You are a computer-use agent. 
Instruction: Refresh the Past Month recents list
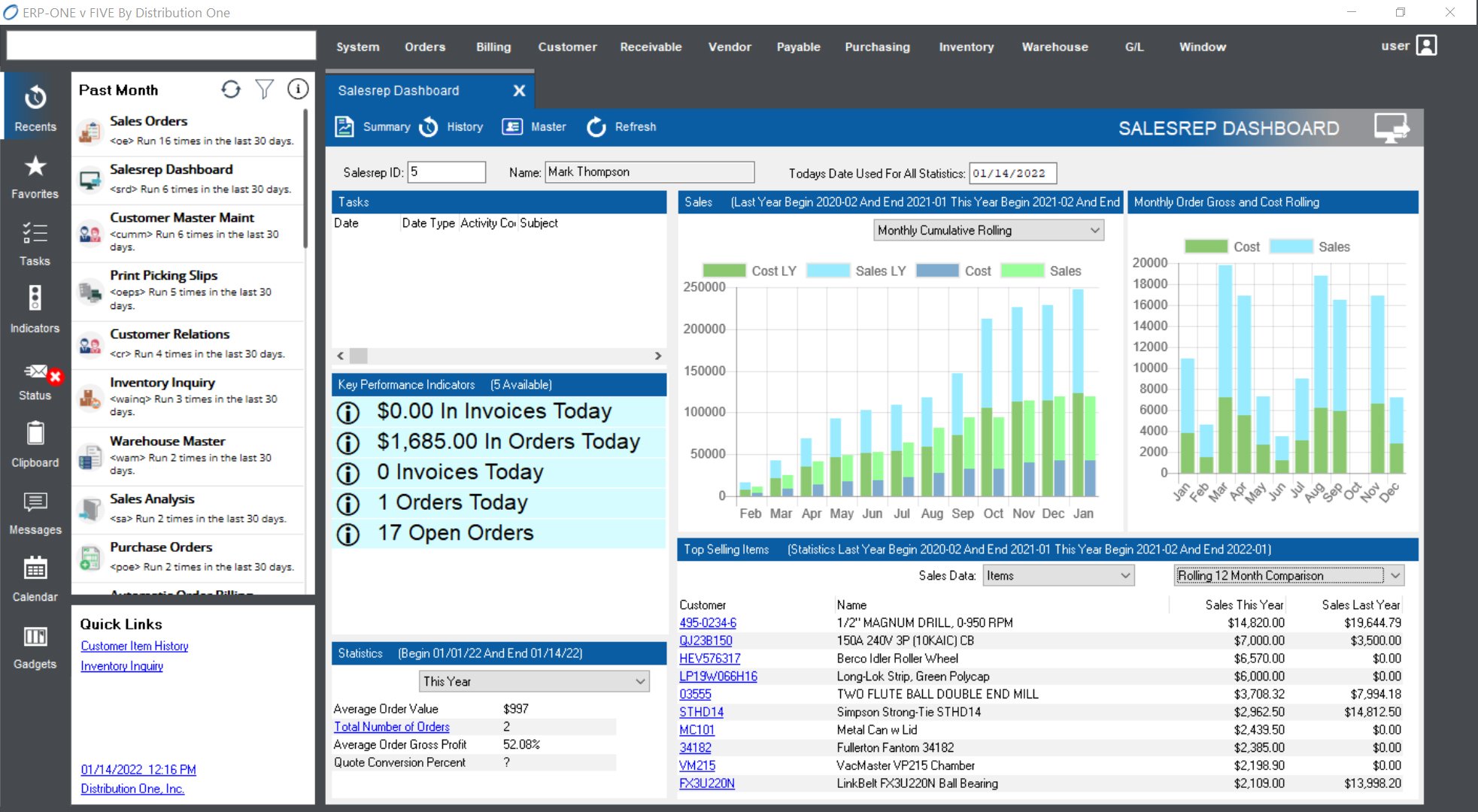231,89
